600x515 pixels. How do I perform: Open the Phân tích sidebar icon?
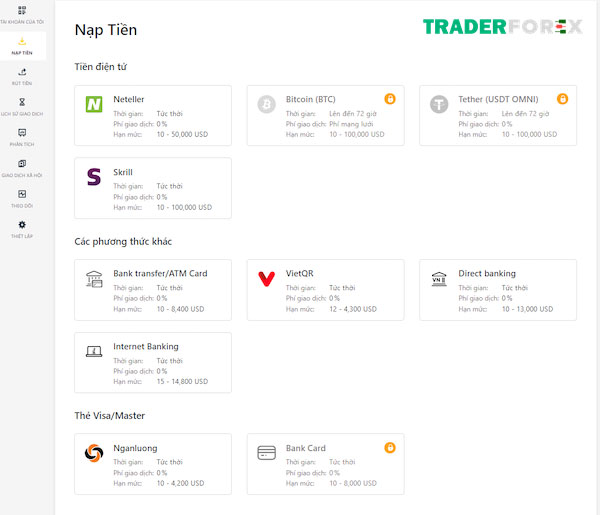[22, 133]
